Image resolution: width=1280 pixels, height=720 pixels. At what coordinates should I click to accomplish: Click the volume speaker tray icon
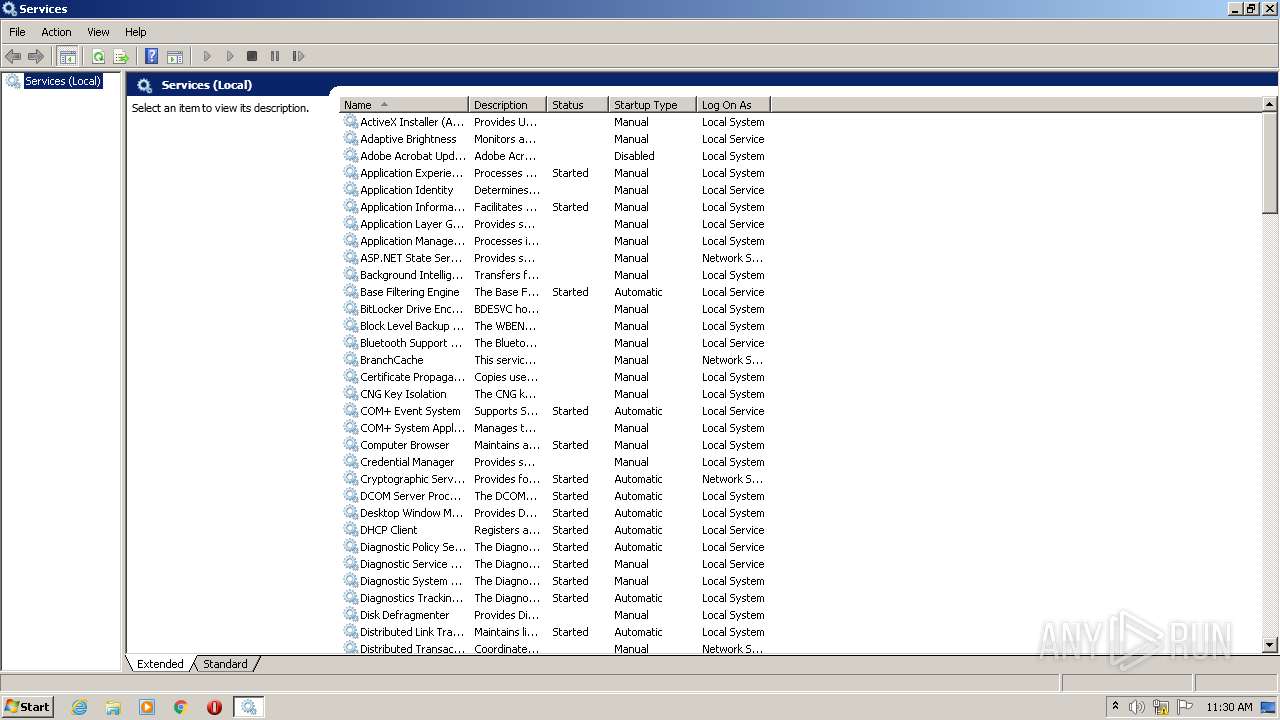coord(1137,707)
